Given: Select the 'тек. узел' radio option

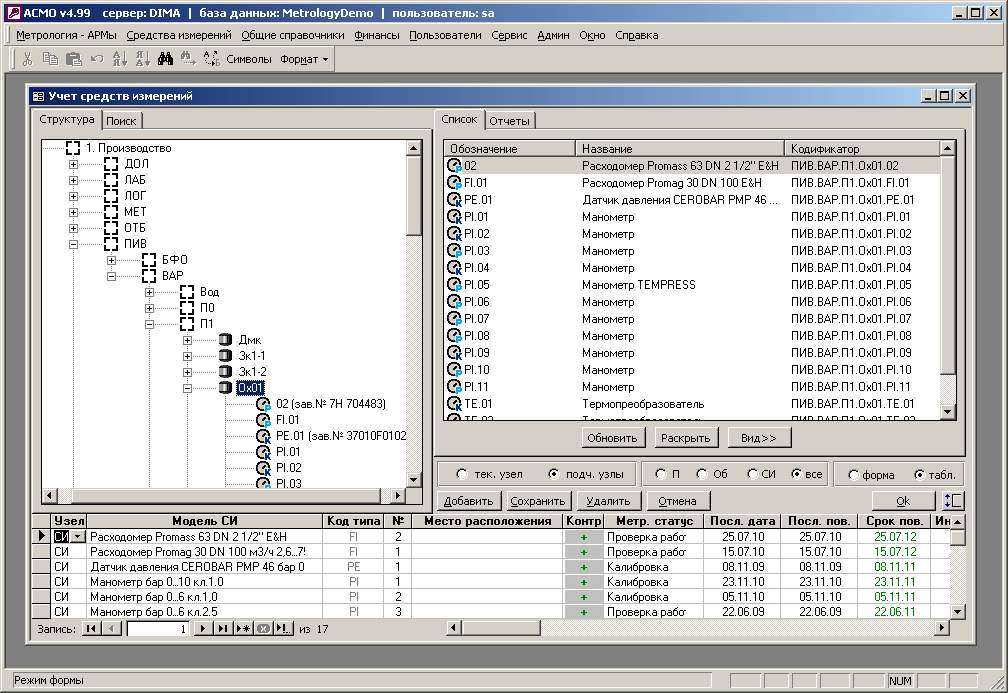Looking at the screenshot, I should [x=461, y=474].
